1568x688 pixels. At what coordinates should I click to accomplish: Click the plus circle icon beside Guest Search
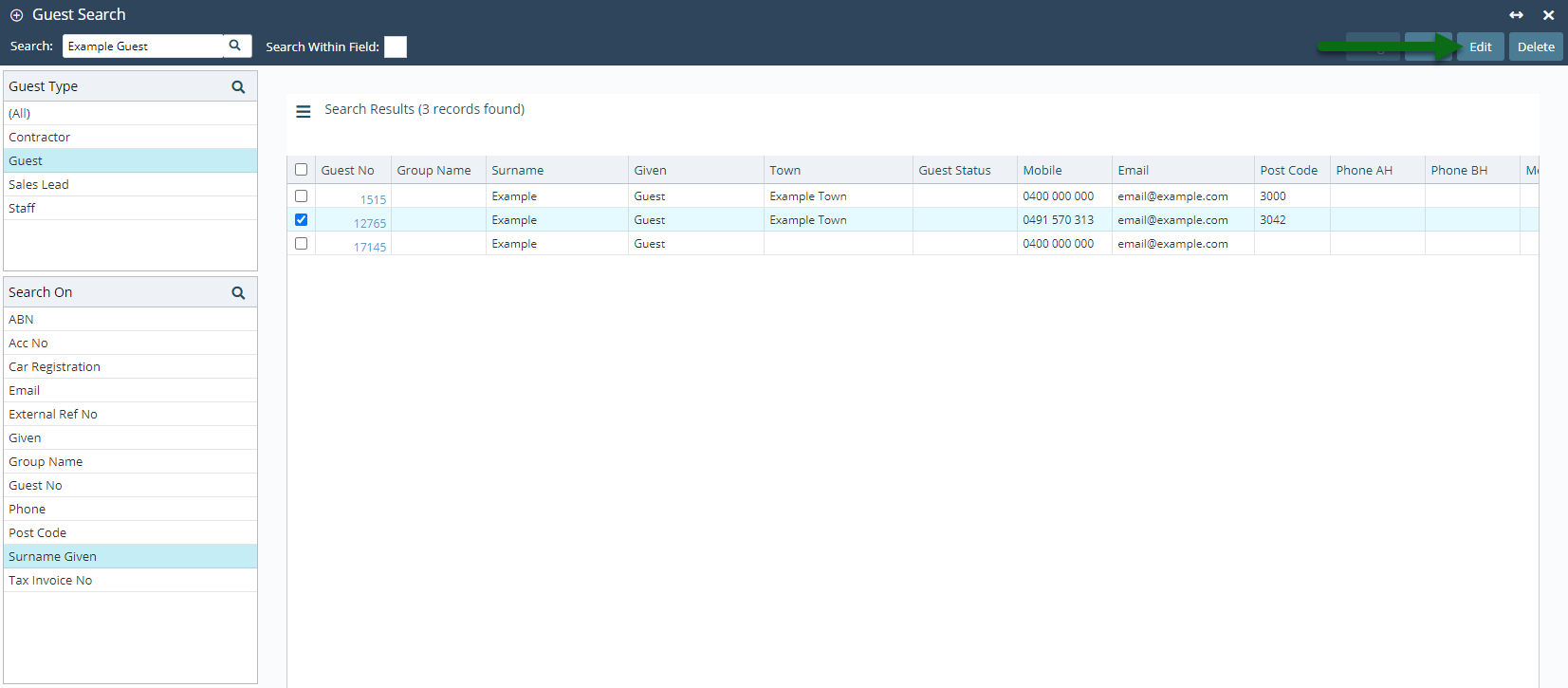click(x=16, y=15)
